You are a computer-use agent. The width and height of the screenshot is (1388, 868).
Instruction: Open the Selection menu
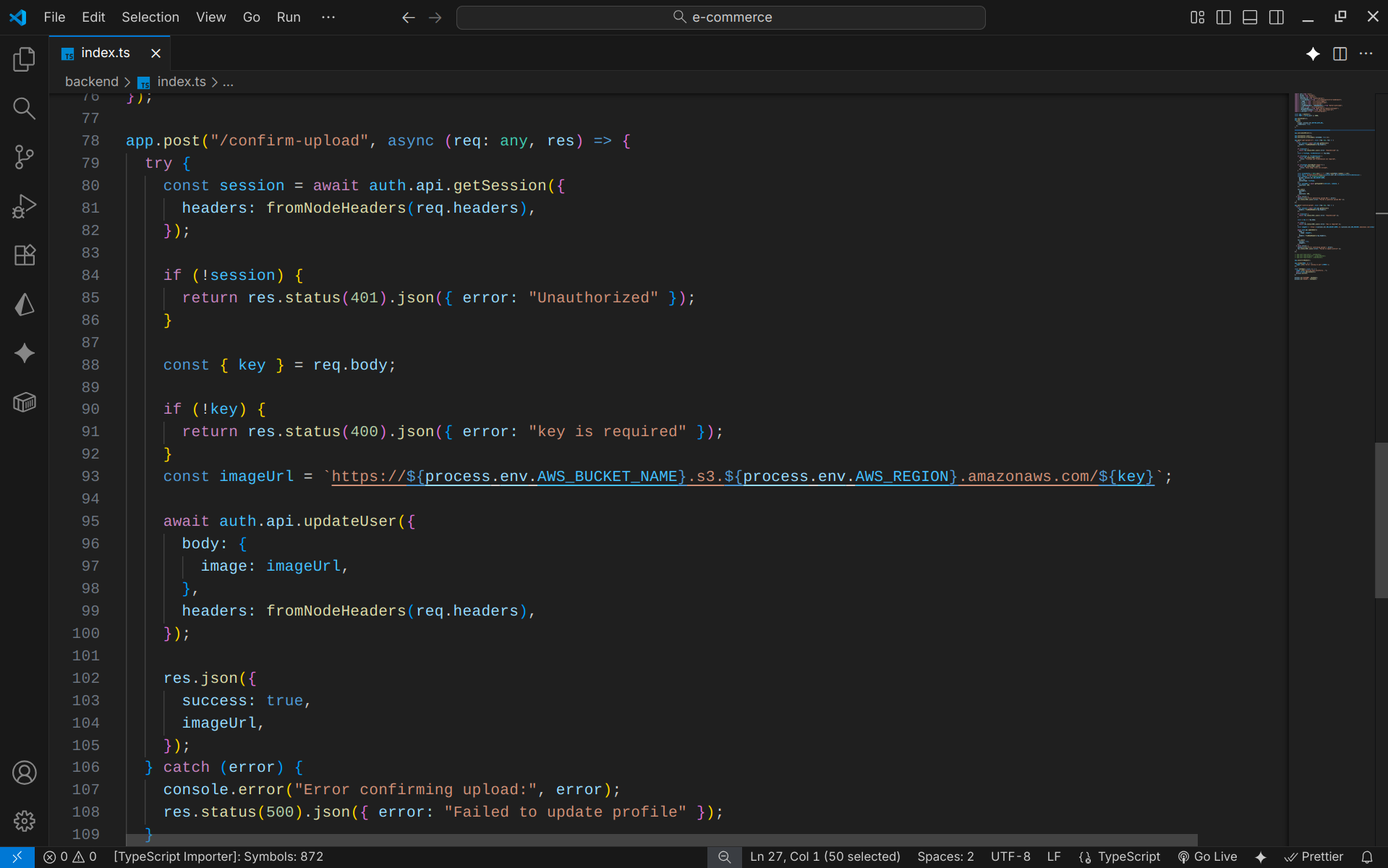[150, 17]
